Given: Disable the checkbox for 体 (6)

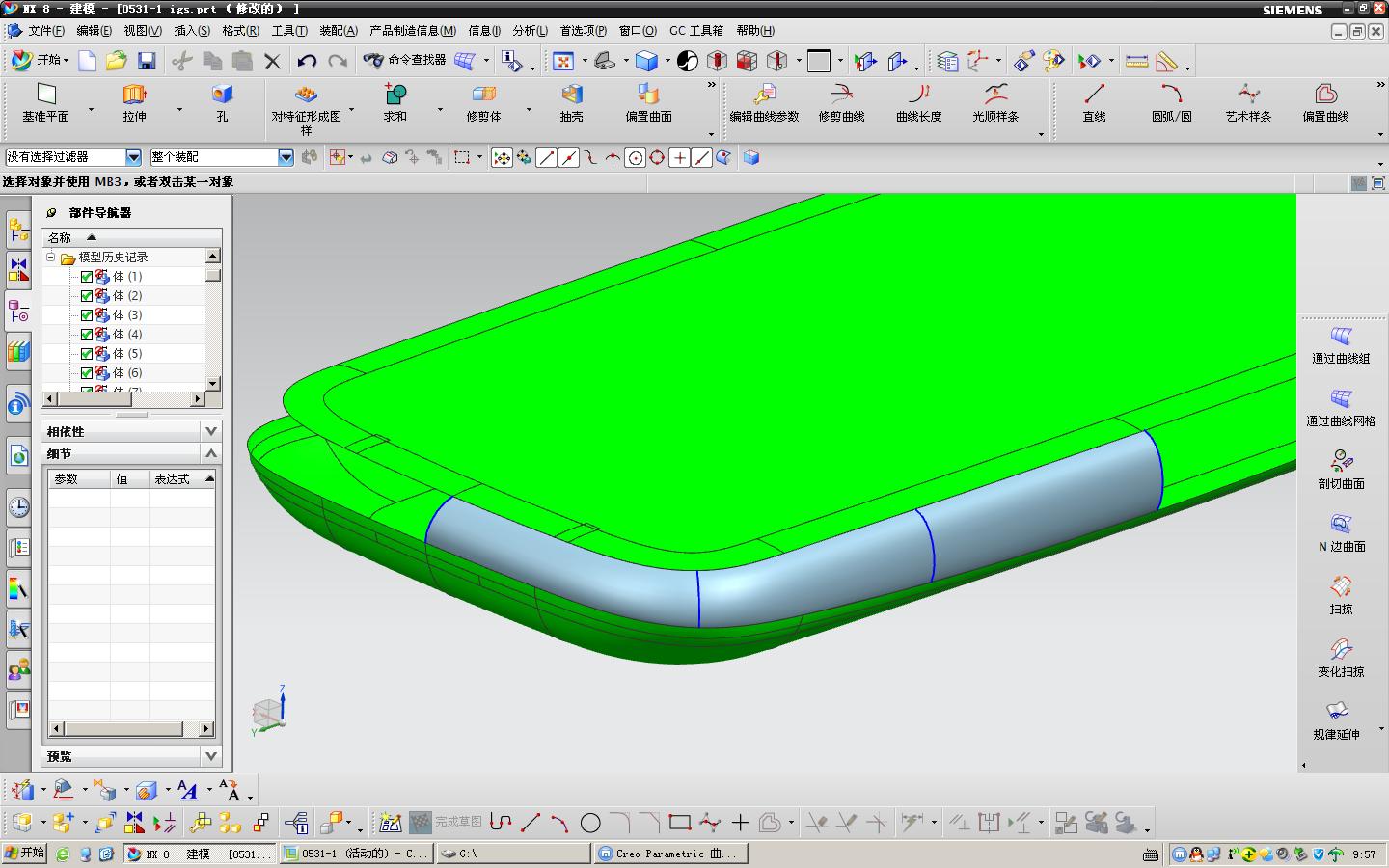Looking at the screenshot, I should pos(87,373).
